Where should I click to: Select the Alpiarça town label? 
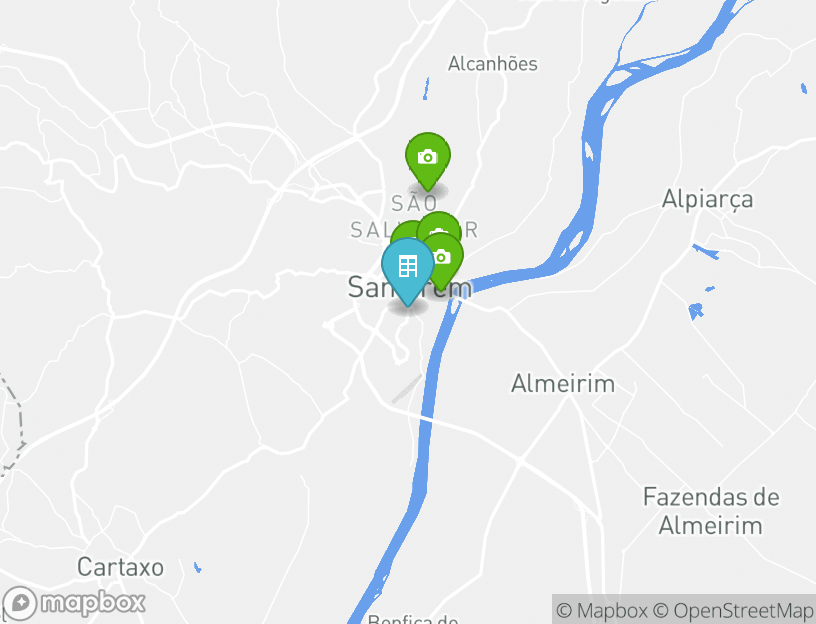coord(707,199)
